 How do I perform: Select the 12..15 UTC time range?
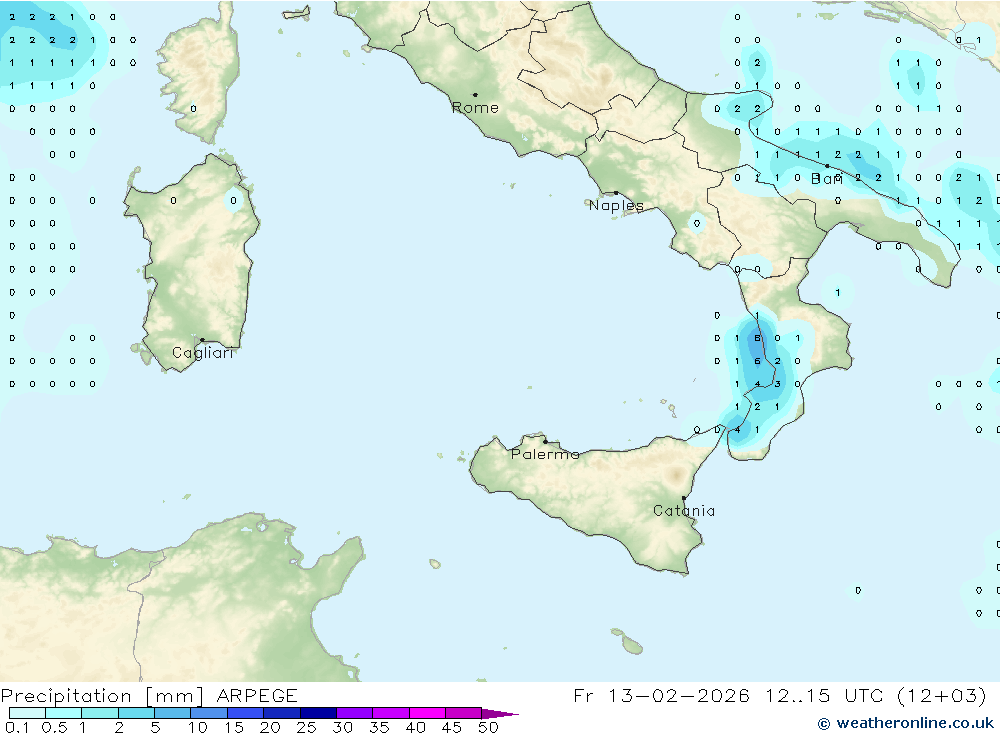click(814, 696)
